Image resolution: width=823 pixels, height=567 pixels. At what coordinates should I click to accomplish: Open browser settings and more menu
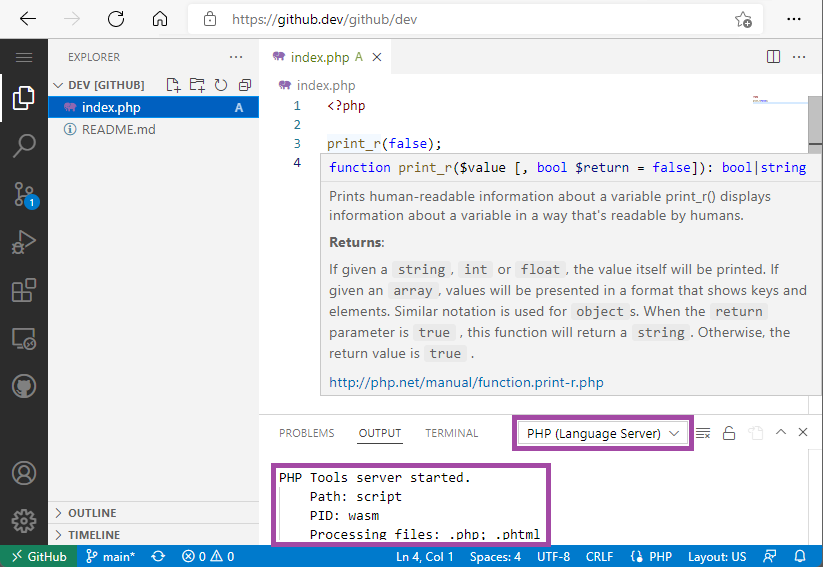794,19
